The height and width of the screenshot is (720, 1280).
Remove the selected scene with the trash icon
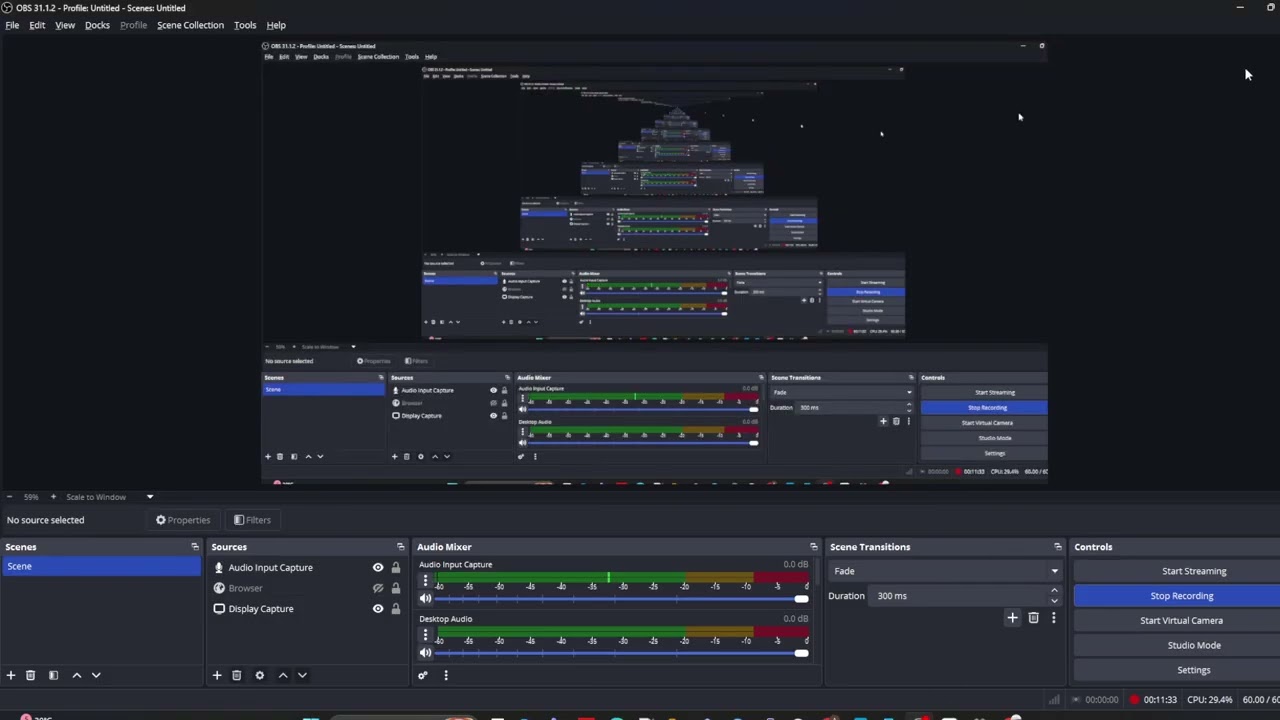pyautogui.click(x=30, y=675)
